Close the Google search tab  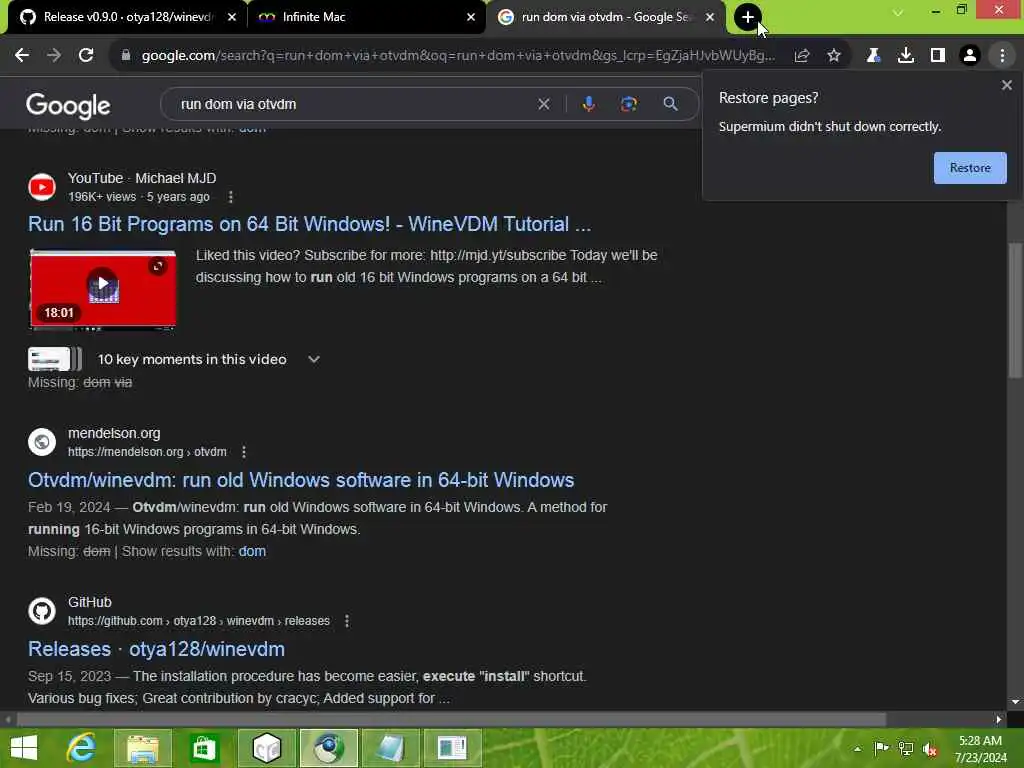pos(710,17)
